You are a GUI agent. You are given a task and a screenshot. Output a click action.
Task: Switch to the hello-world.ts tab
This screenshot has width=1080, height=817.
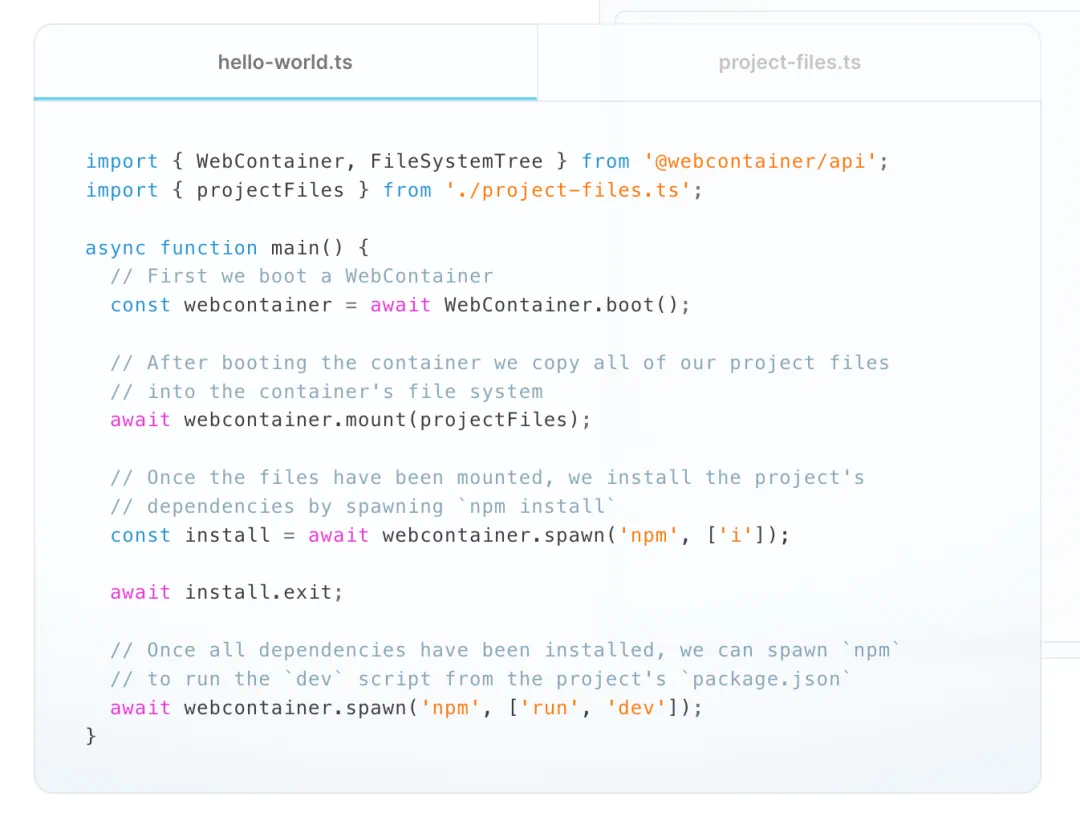[285, 62]
